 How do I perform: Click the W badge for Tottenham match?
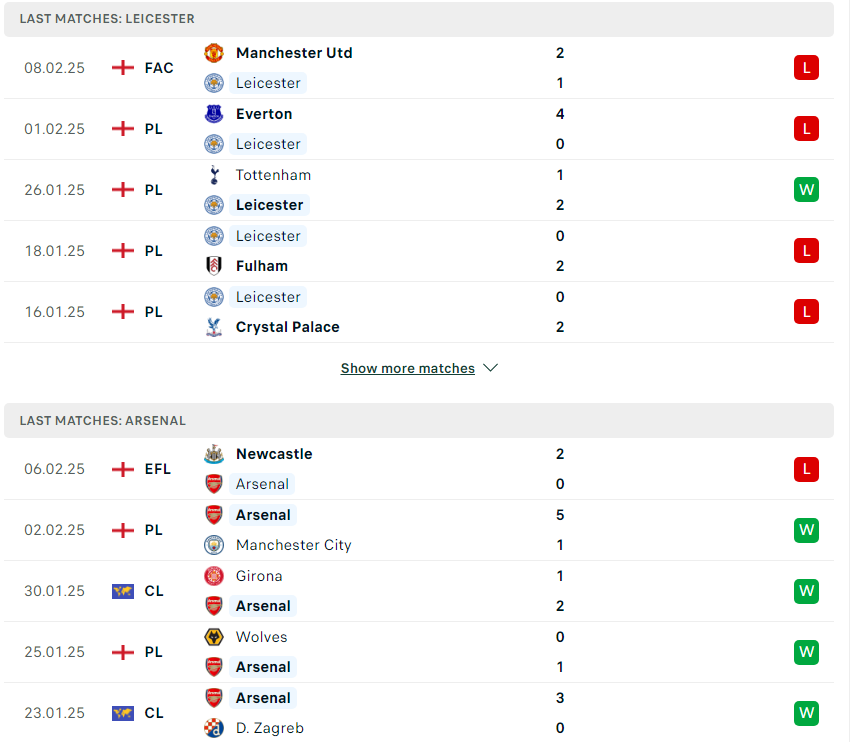tap(806, 190)
